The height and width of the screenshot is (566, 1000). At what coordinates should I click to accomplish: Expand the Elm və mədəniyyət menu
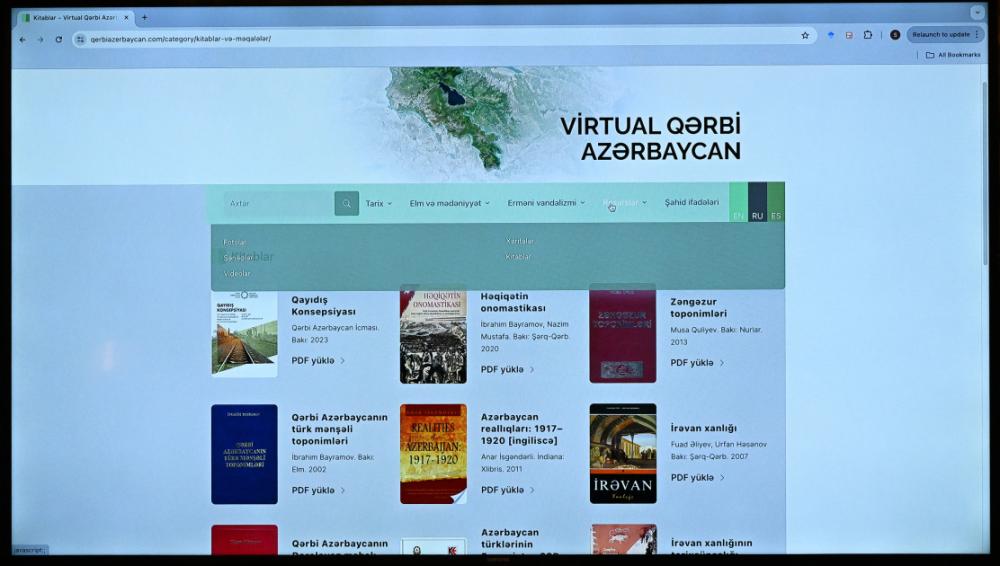(449, 203)
